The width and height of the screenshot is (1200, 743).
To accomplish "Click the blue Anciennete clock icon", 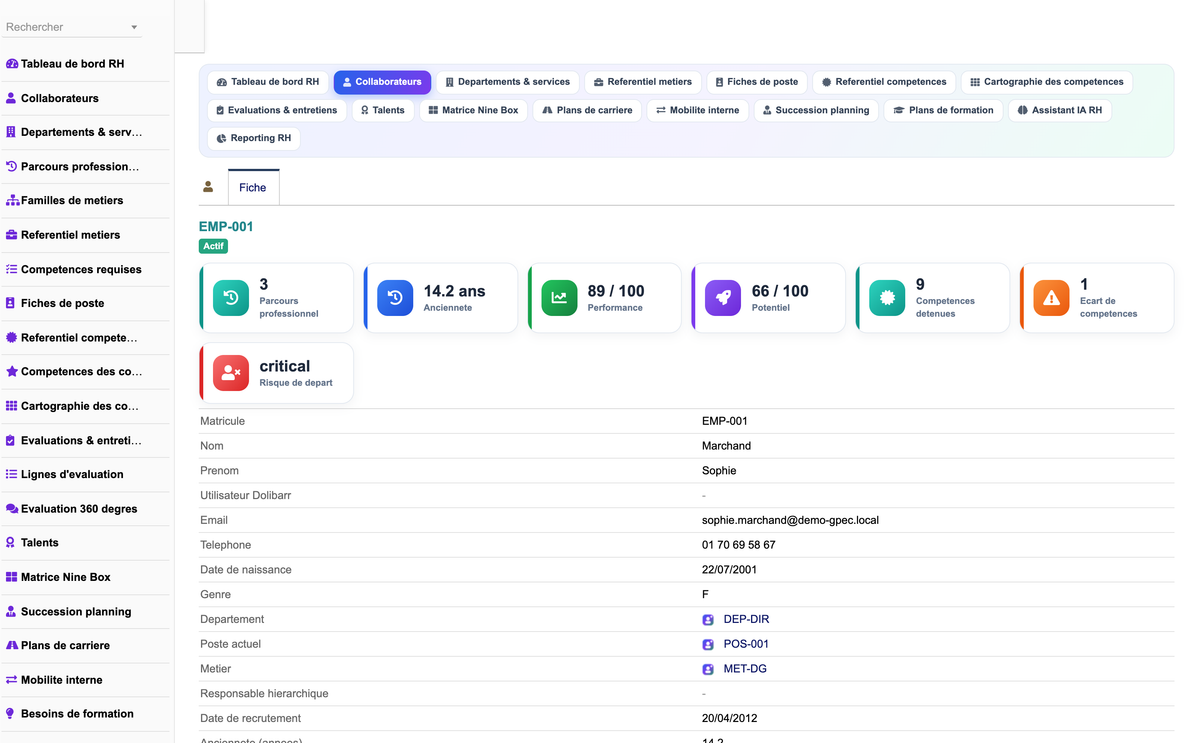I will [x=395, y=298].
